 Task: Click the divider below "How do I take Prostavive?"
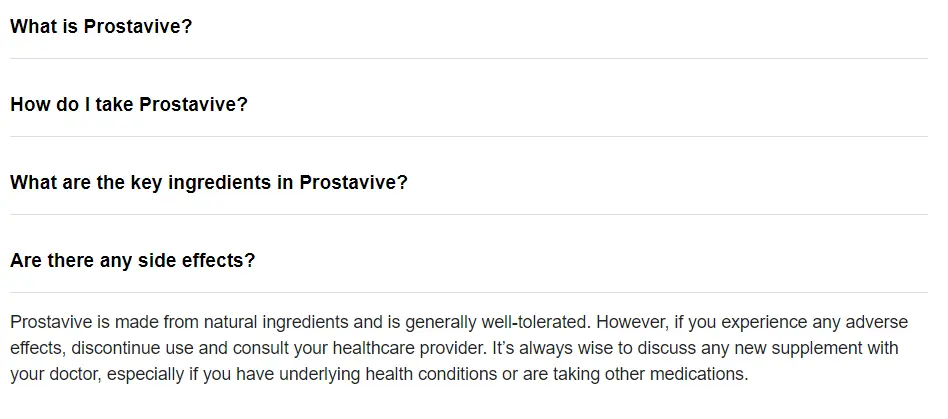coord(469,137)
